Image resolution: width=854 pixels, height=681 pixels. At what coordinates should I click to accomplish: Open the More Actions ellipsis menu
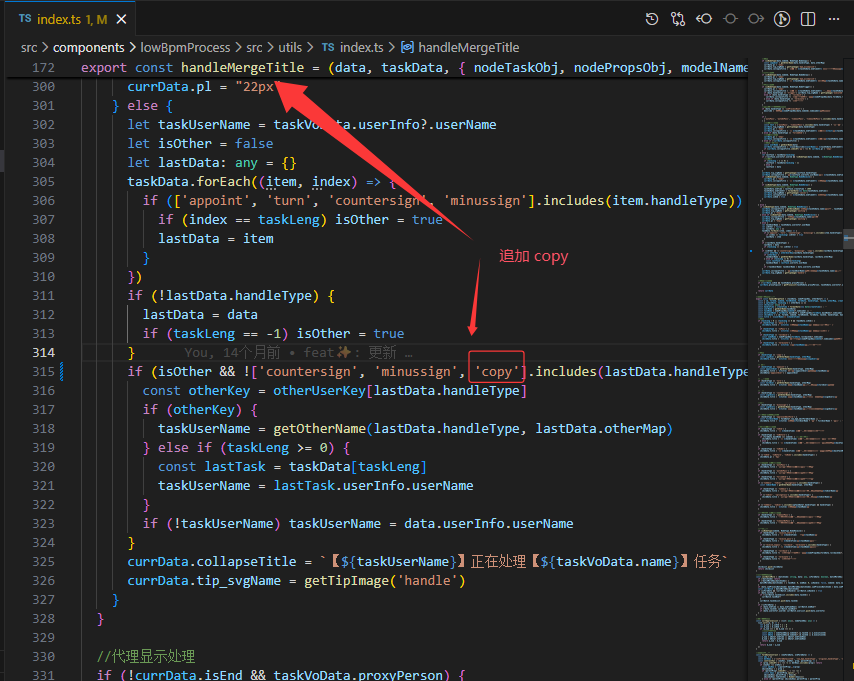[x=834, y=19]
